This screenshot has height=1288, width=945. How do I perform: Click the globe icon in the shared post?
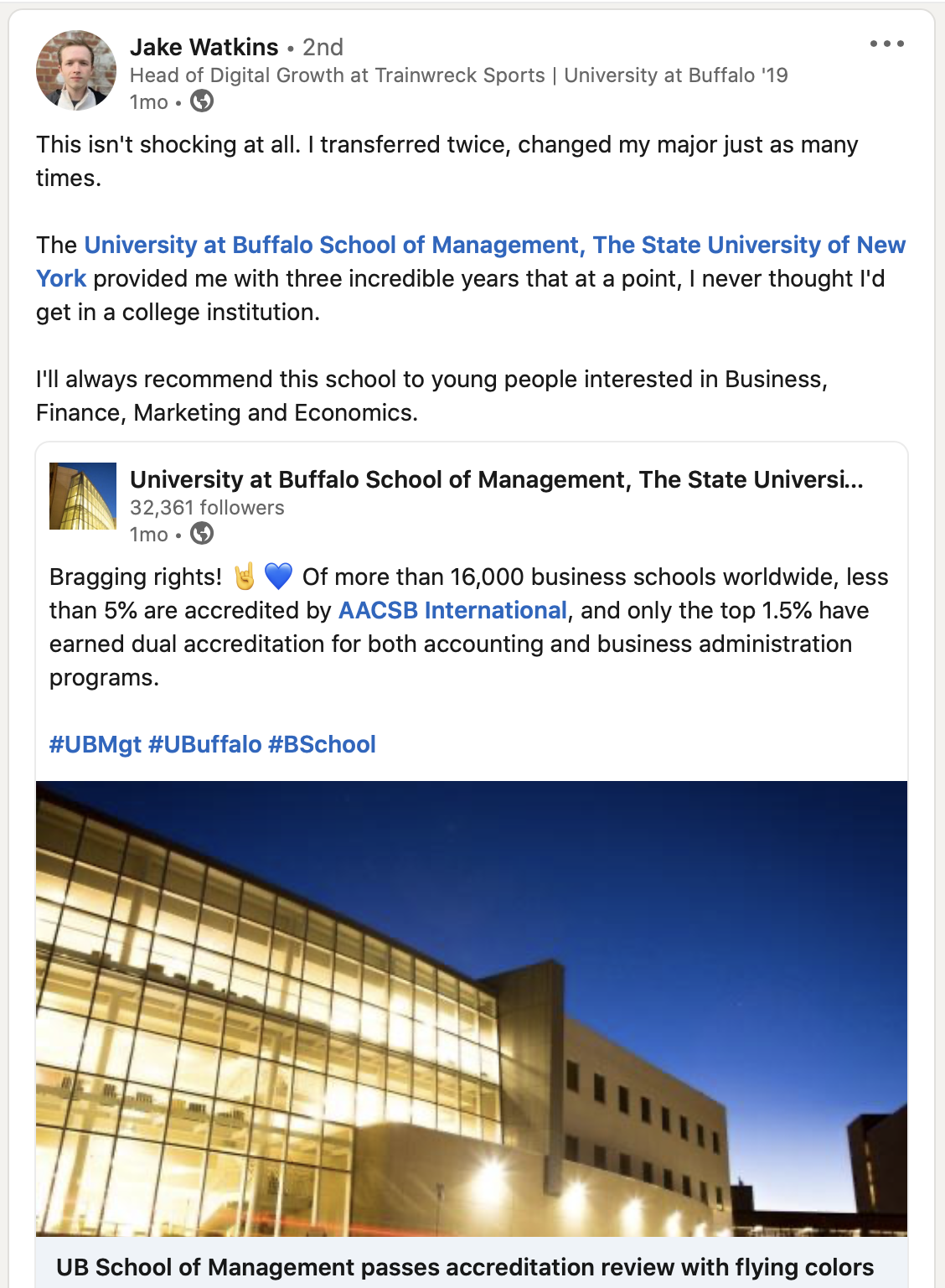click(x=202, y=534)
